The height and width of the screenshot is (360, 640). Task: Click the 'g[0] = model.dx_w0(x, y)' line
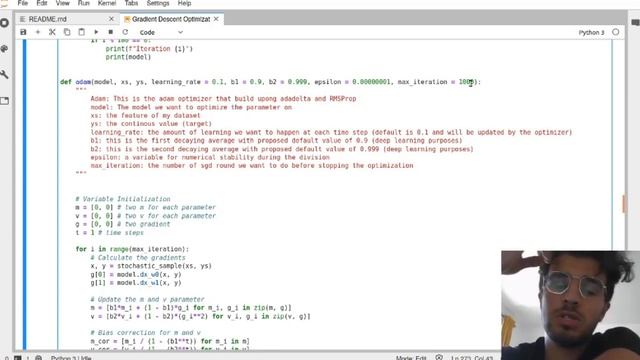(x=136, y=275)
